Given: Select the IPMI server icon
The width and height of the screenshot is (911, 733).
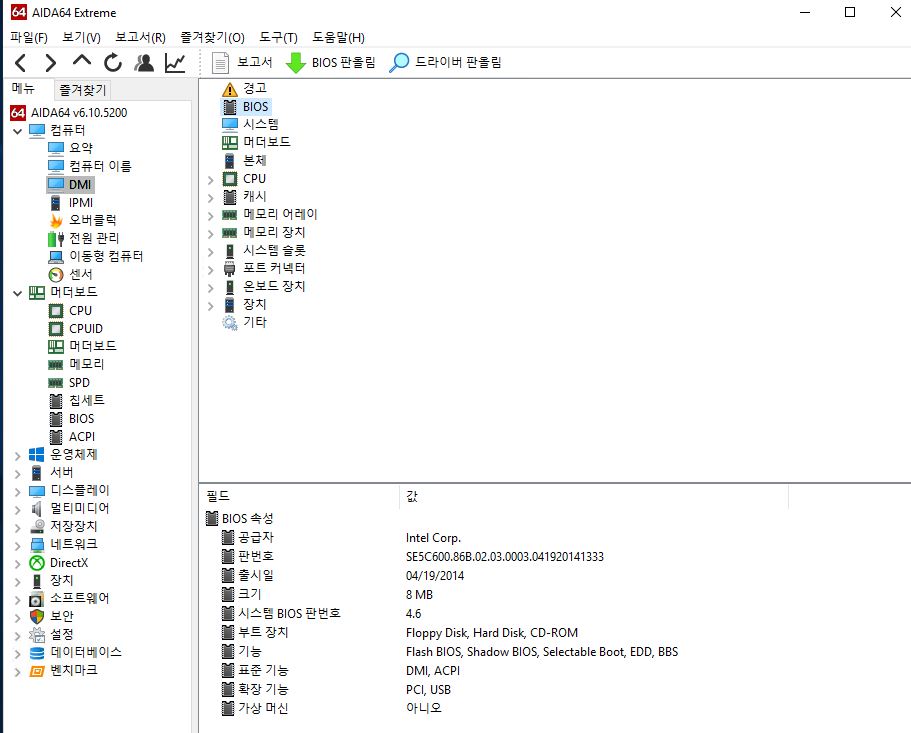Looking at the screenshot, I should point(56,203).
